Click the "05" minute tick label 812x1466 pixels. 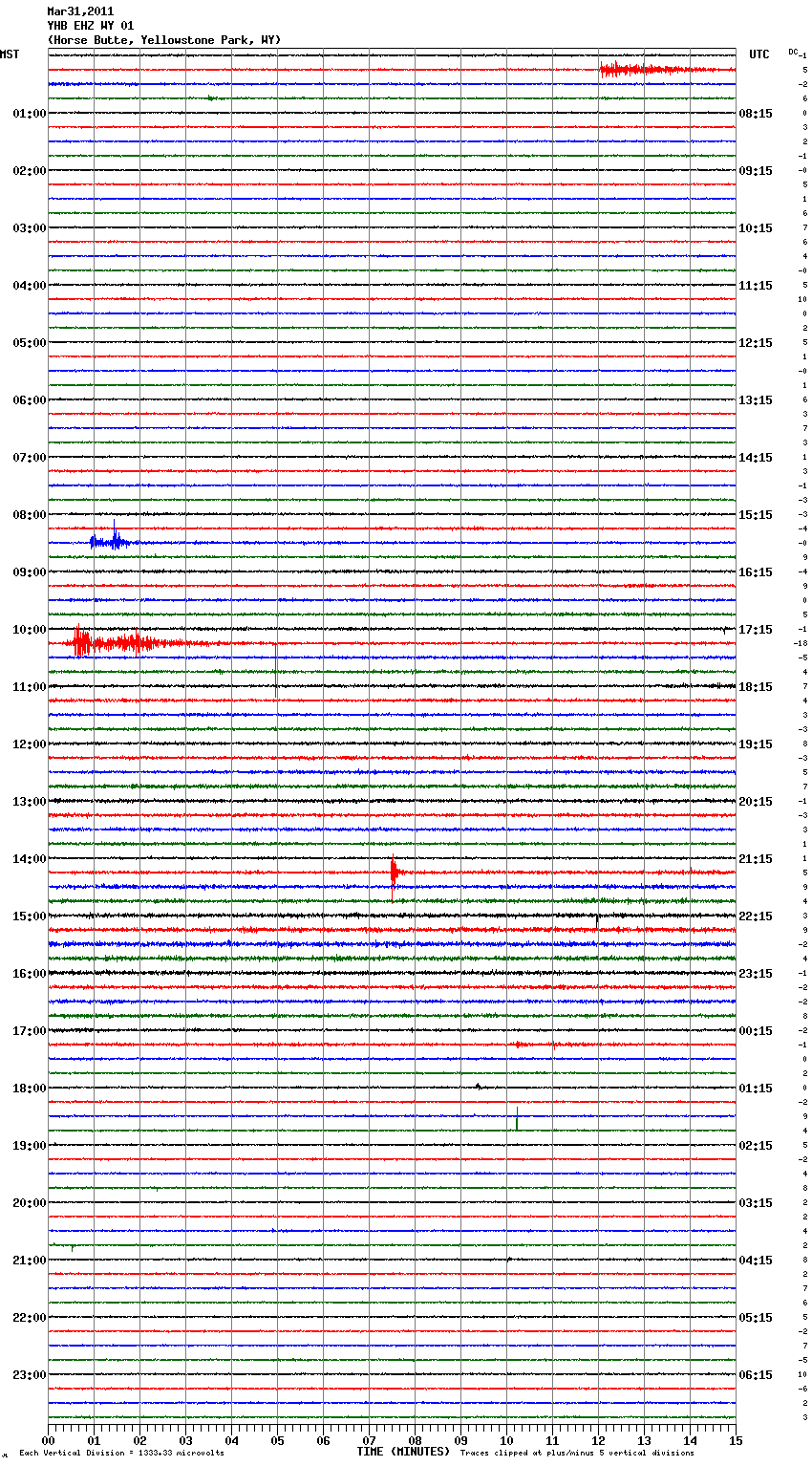coord(277,1440)
